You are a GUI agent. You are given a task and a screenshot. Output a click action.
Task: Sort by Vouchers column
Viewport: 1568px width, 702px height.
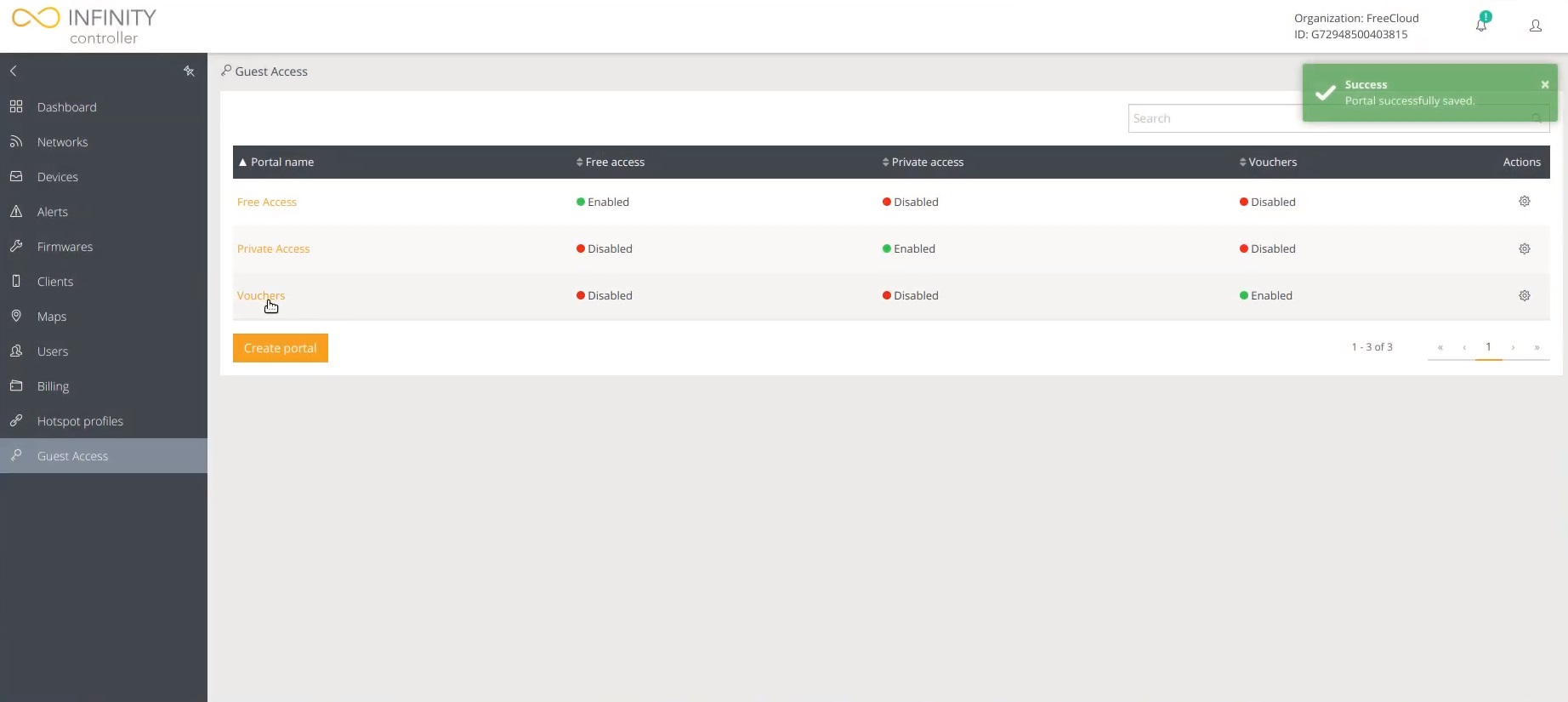click(x=1268, y=162)
